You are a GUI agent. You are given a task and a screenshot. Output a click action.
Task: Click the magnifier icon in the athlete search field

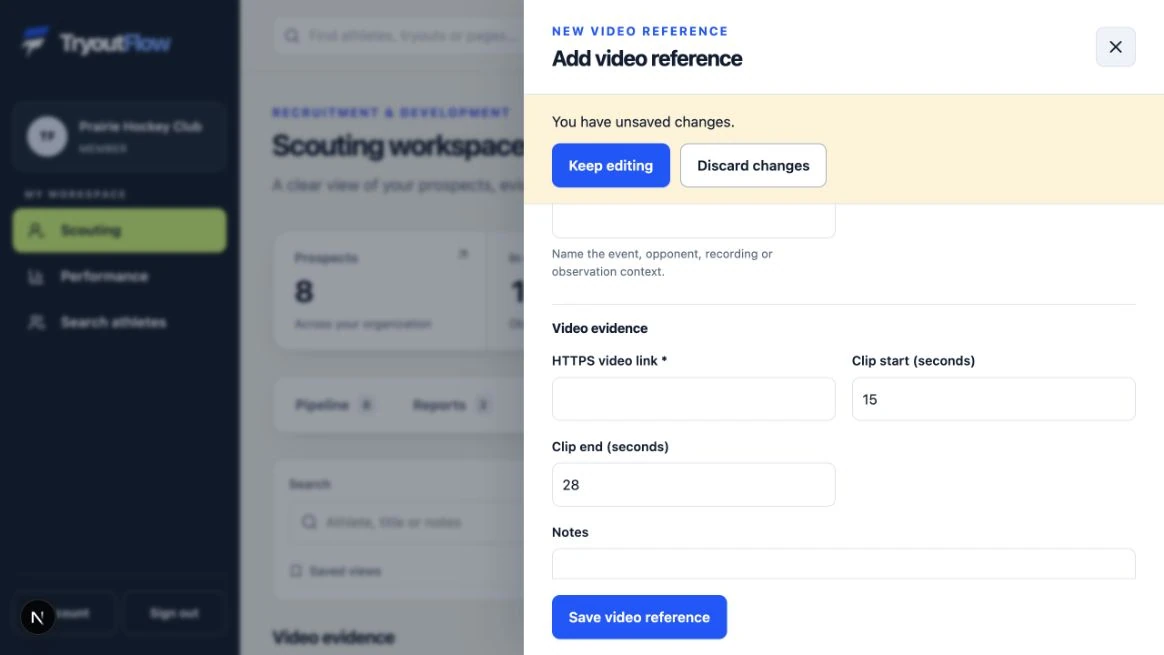tap(309, 522)
